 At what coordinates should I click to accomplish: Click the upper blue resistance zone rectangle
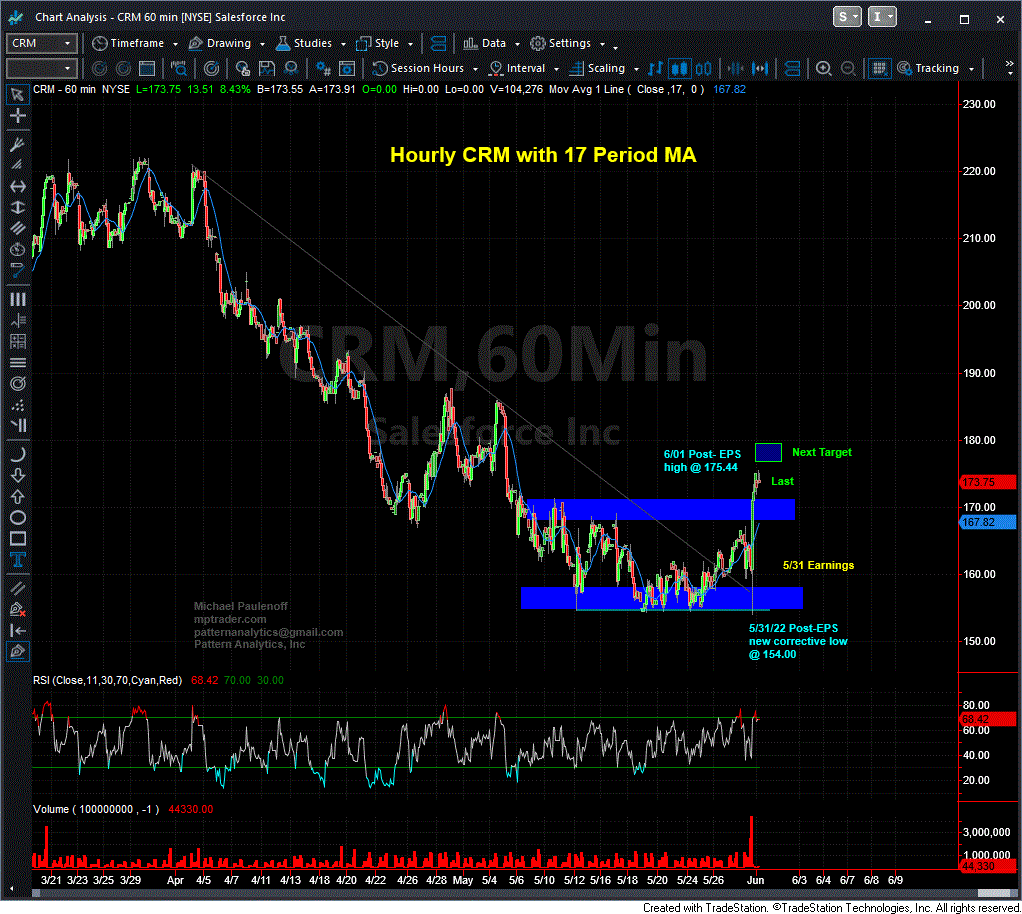coord(660,510)
